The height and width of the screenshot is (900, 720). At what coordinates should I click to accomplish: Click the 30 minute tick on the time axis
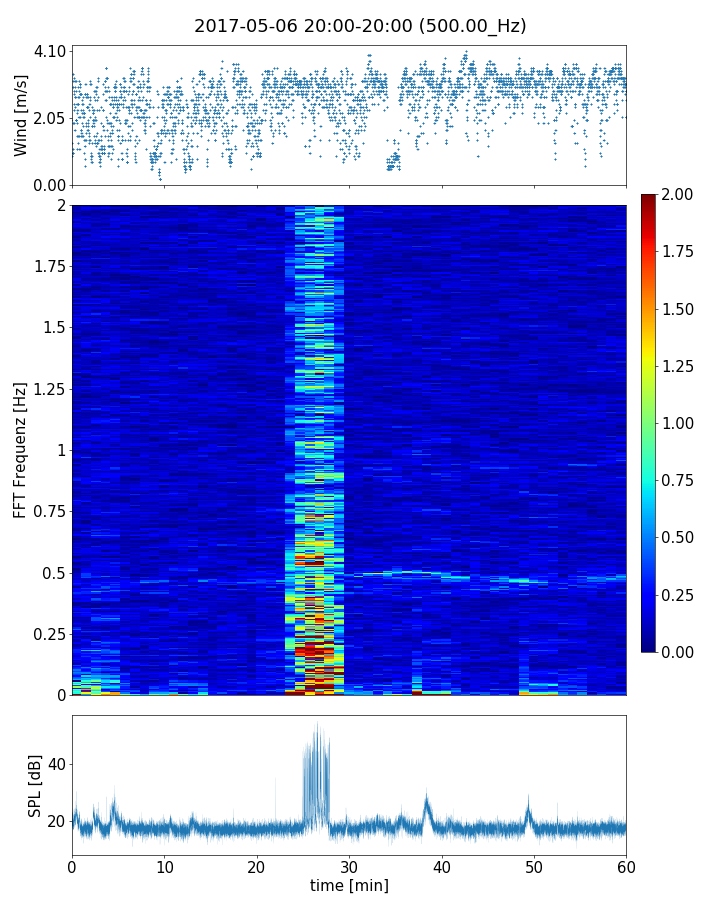[x=349, y=866]
